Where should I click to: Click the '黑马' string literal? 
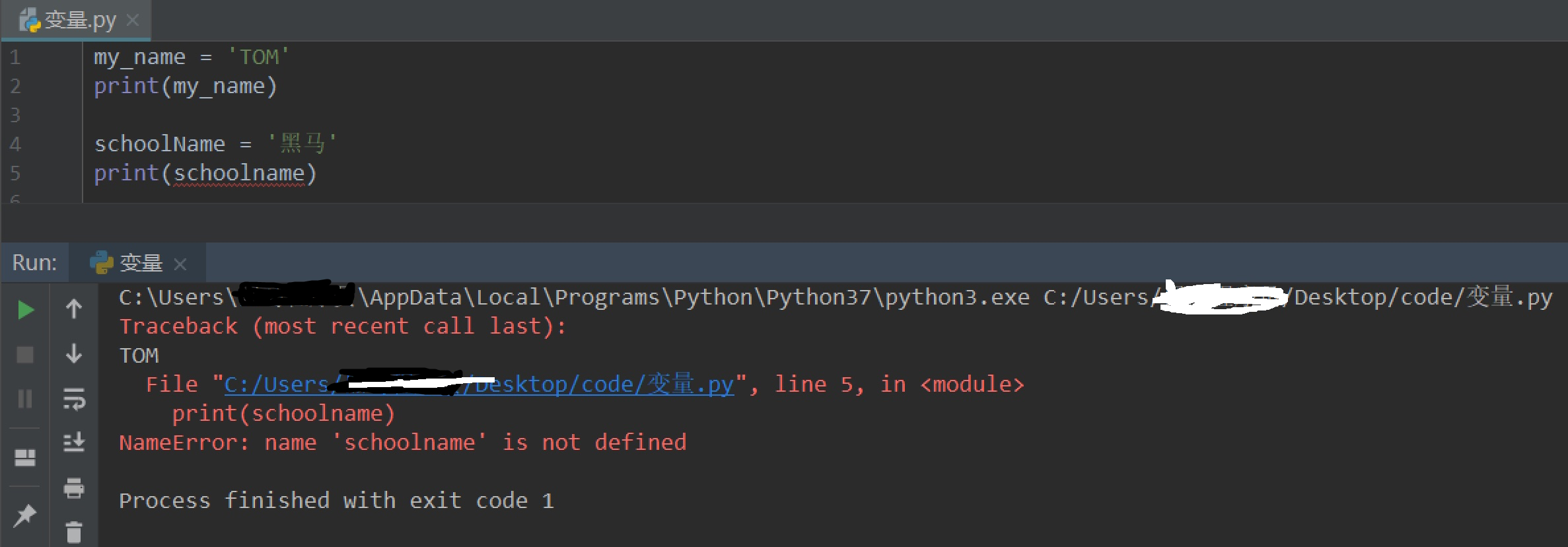coord(302,144)
